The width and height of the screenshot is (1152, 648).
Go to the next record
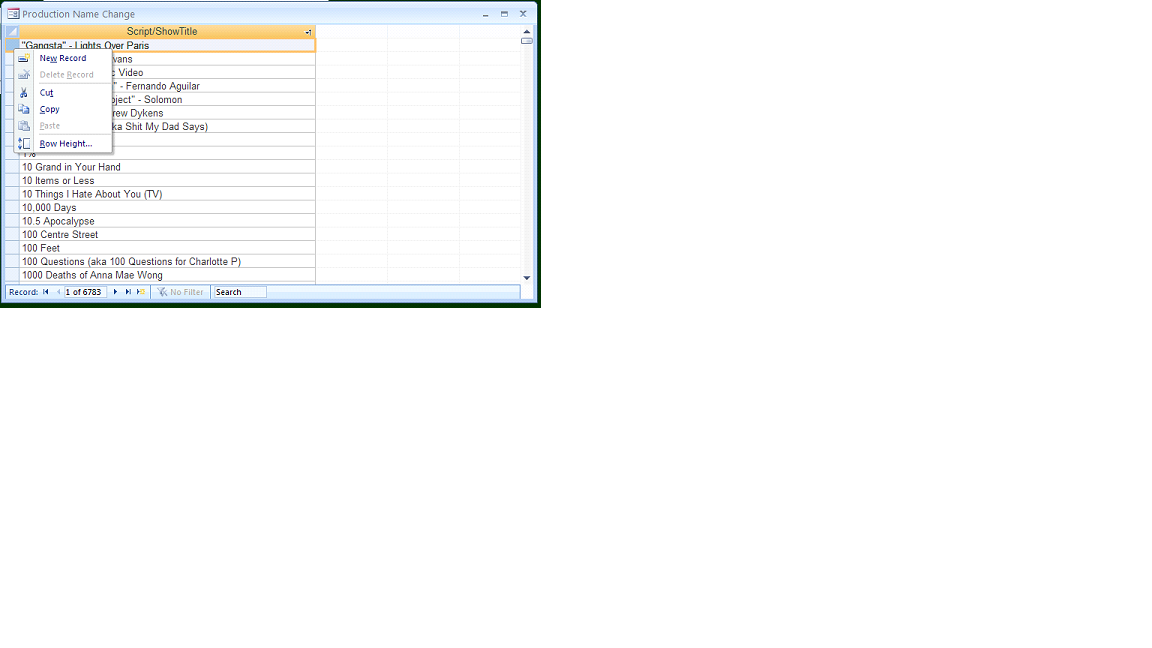click(x=115, y=292)
